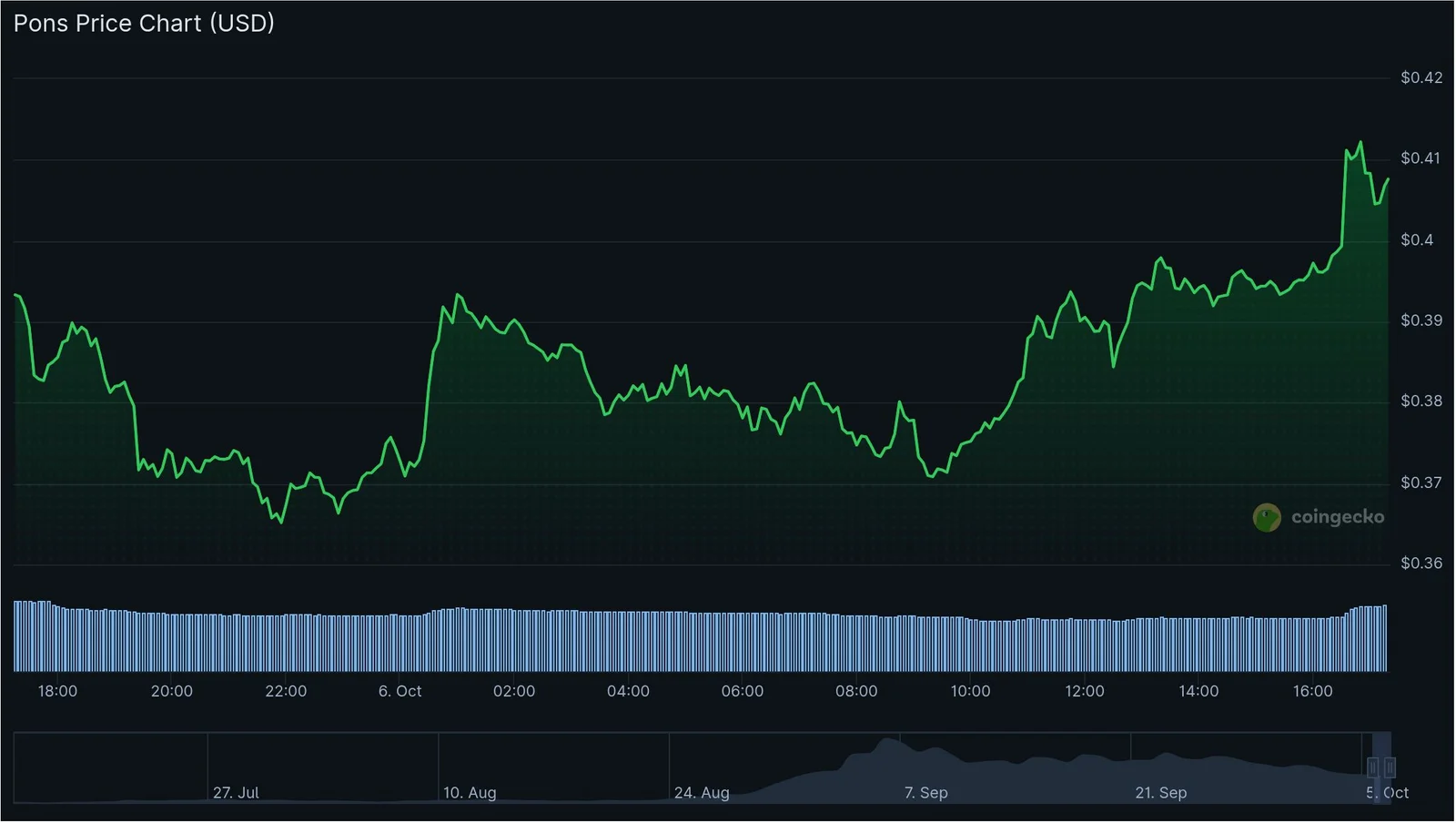This screenshot has height=823, width=1456.
Task: Click the $0.39 y-axis label
Action: tap(1421, 320)
